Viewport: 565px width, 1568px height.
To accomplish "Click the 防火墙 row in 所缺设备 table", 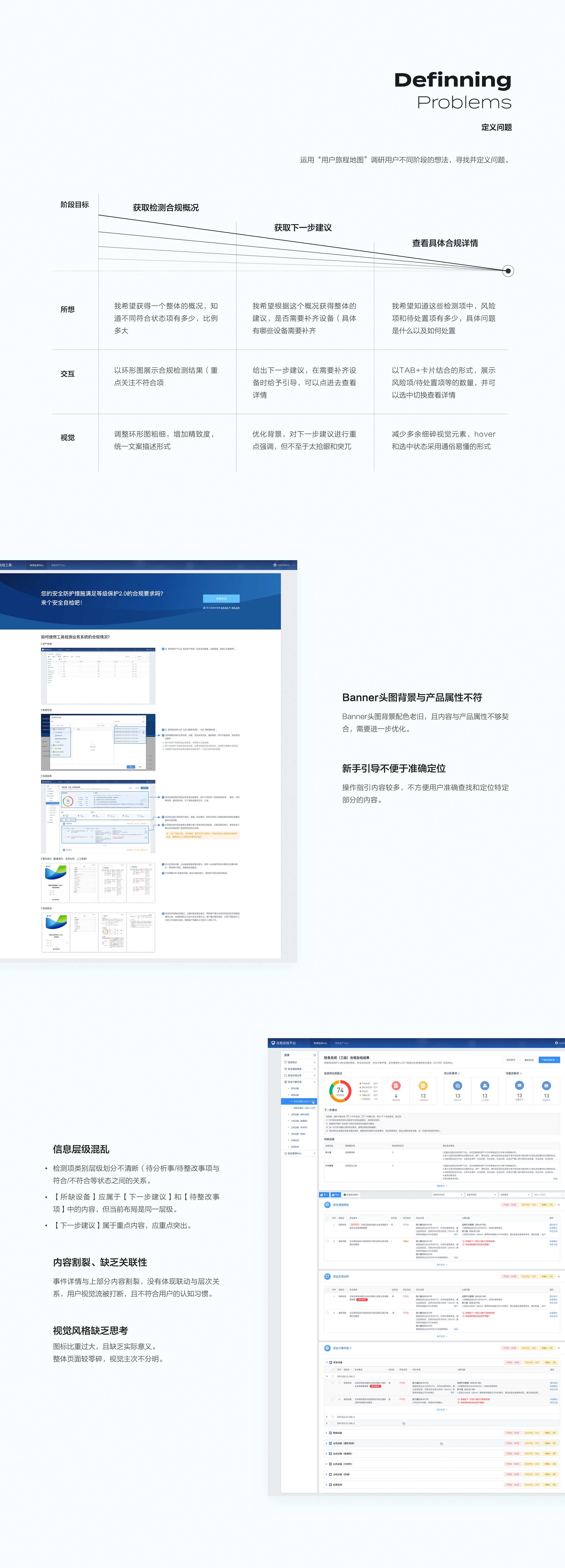I will [442, 1156].
